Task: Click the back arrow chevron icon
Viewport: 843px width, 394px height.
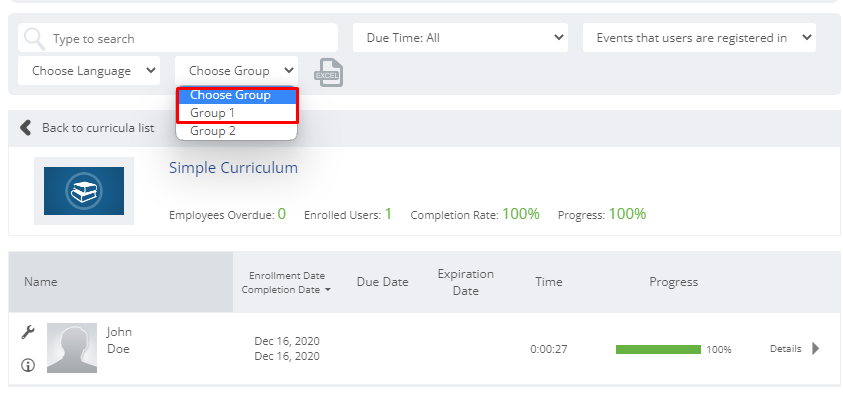Action: click(25, 127)
